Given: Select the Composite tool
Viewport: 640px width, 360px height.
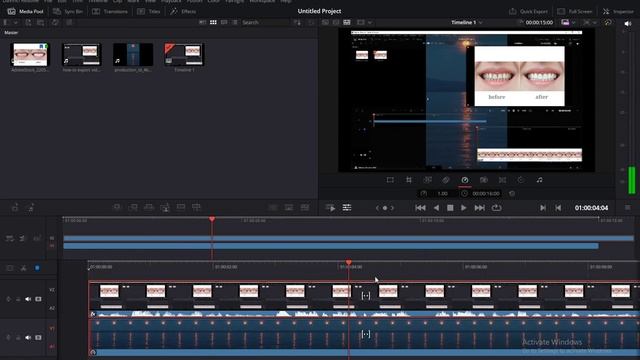Looking at the screenshot, I should click(x=446, y=180).
